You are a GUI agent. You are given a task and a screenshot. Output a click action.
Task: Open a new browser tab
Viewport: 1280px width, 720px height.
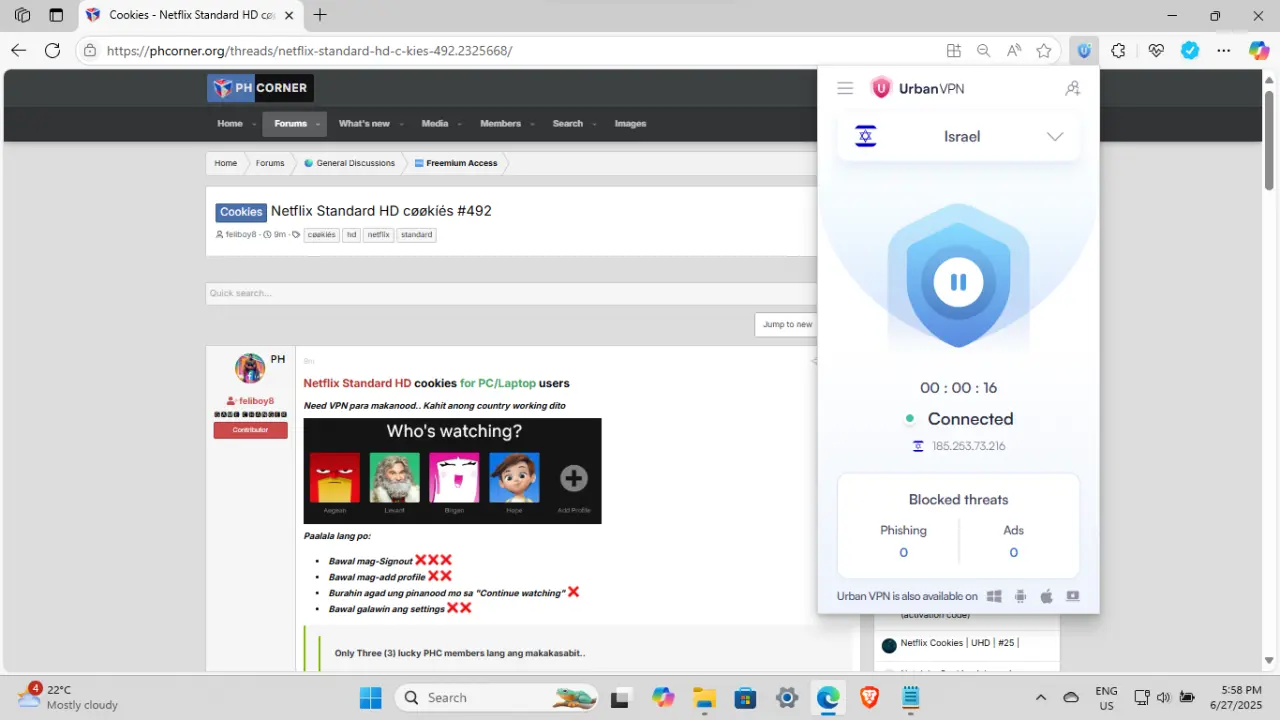[320, 15]
